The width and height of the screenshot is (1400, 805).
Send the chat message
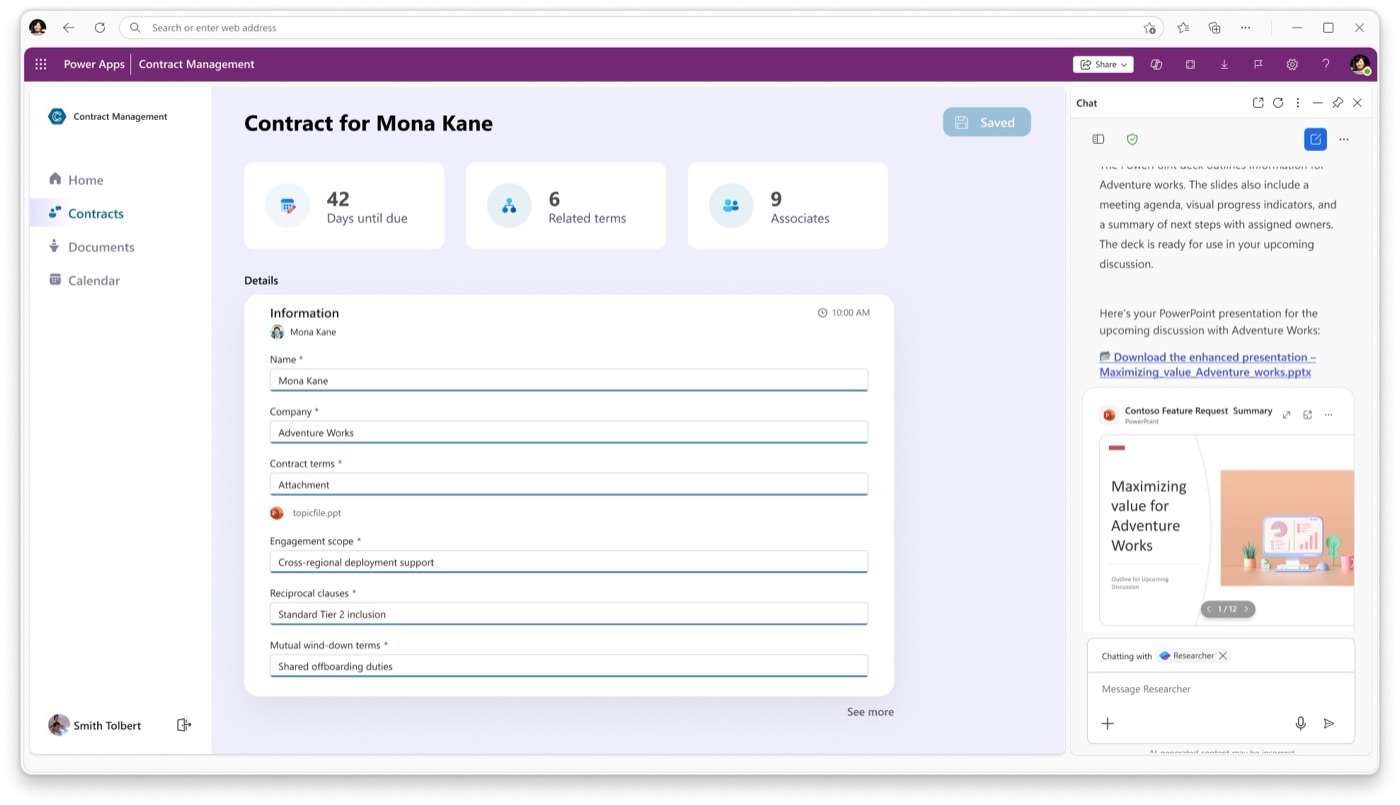[1329, 723]
